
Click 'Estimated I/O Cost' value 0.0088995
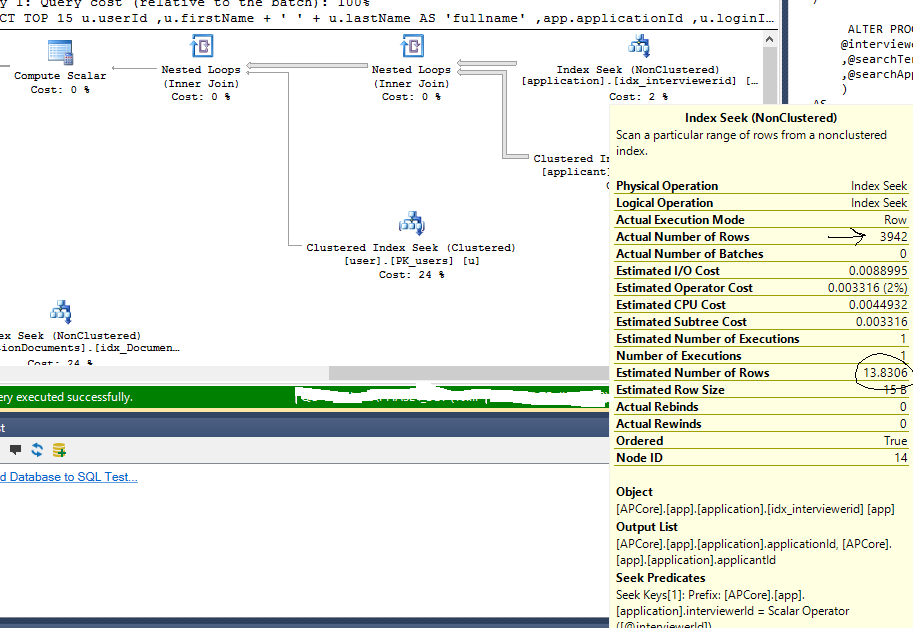click(x=877, y=271)
